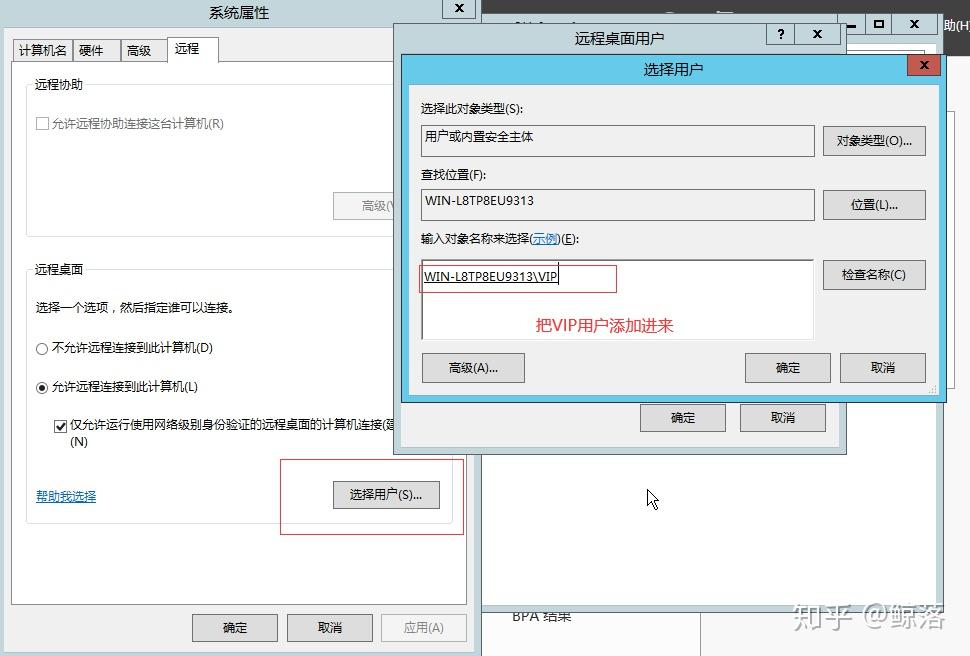
Task: Toggle the network level authentication checkbox
Action: pos(61,426)
